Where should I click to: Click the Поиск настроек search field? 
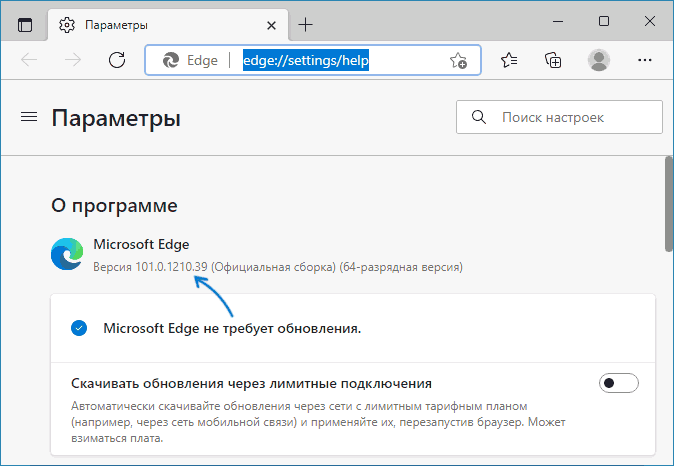[559, 117]
